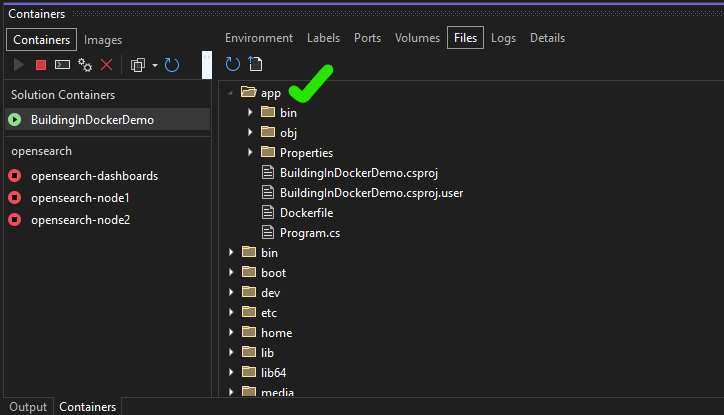Open the Logs tab
Screen dimensions: 724x415
click(503, 38)
